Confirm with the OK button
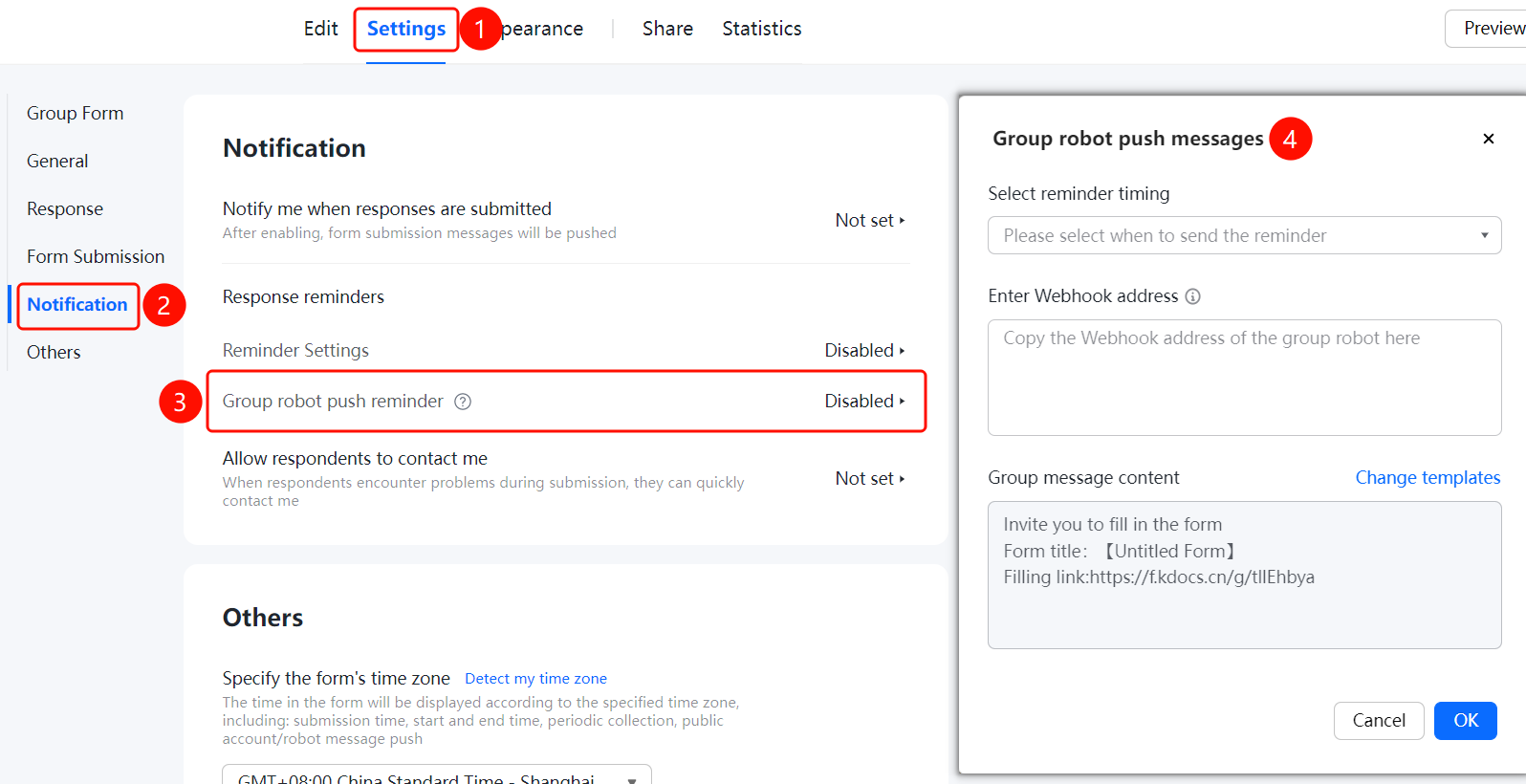This screenshot has height=784, width=1526. pos(1466,720)
